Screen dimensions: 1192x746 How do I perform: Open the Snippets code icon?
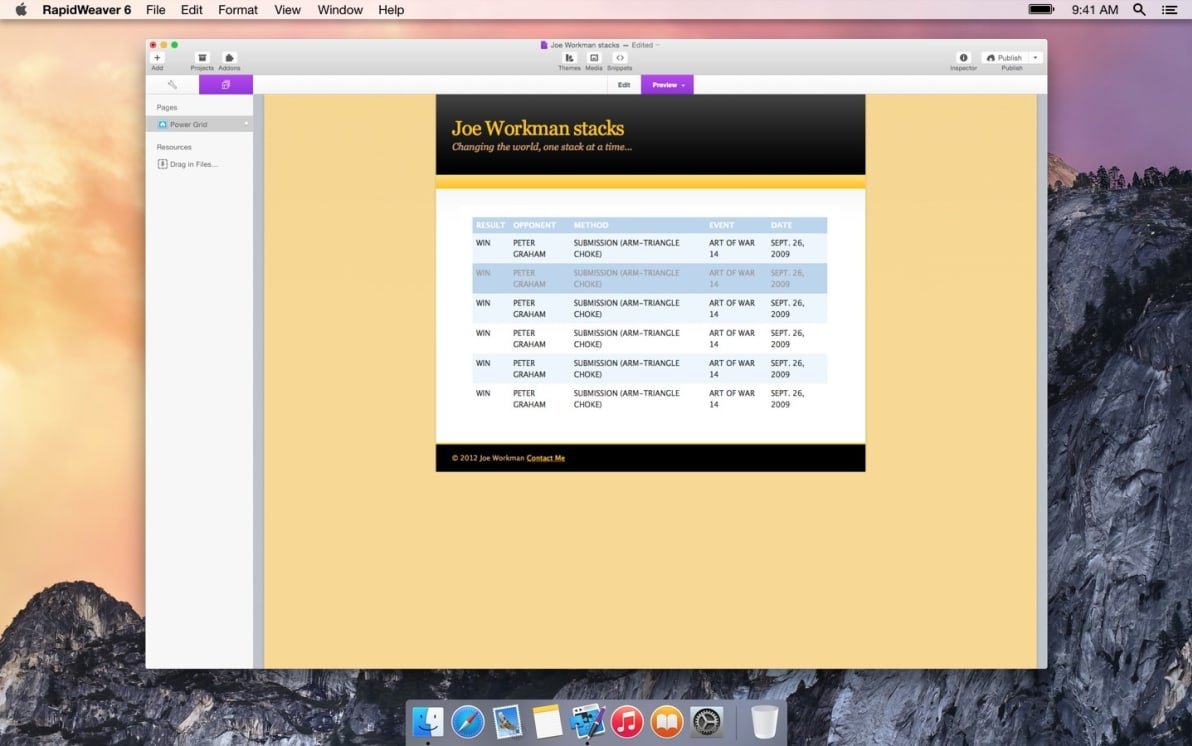620,58
